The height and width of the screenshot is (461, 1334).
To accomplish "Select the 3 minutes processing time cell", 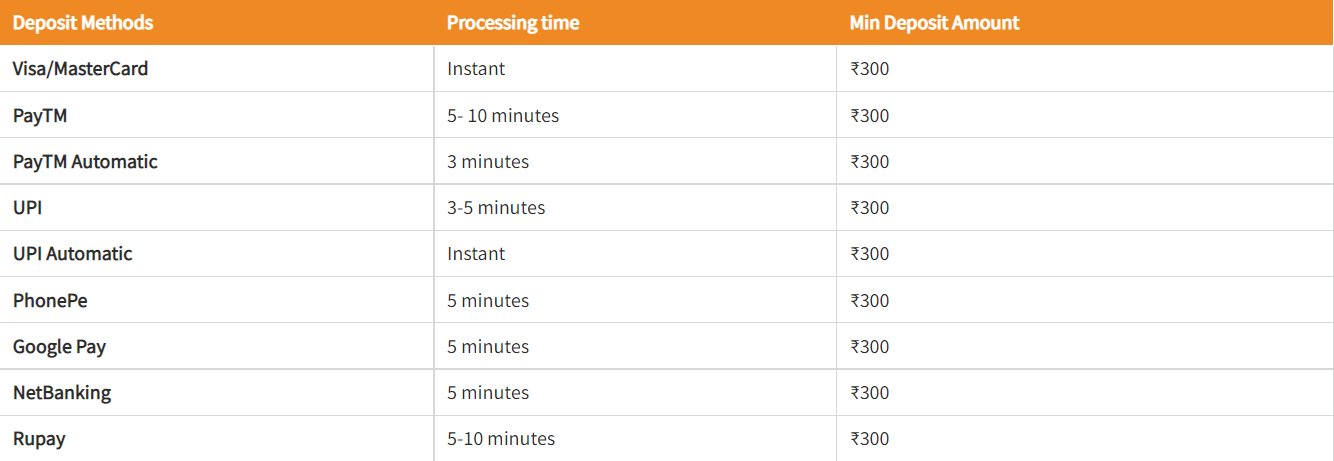I will point(488,161).
